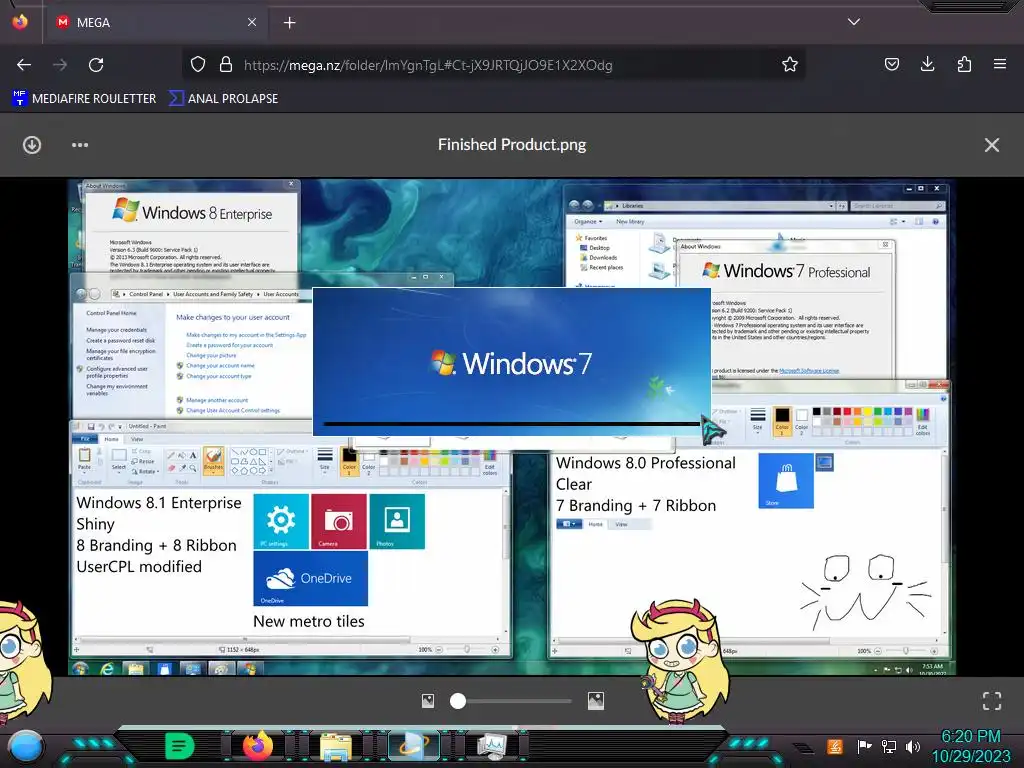The image size is (1024, 768).
Task: Click the blue Store tile in the image
Action: (x=786, y=481)
